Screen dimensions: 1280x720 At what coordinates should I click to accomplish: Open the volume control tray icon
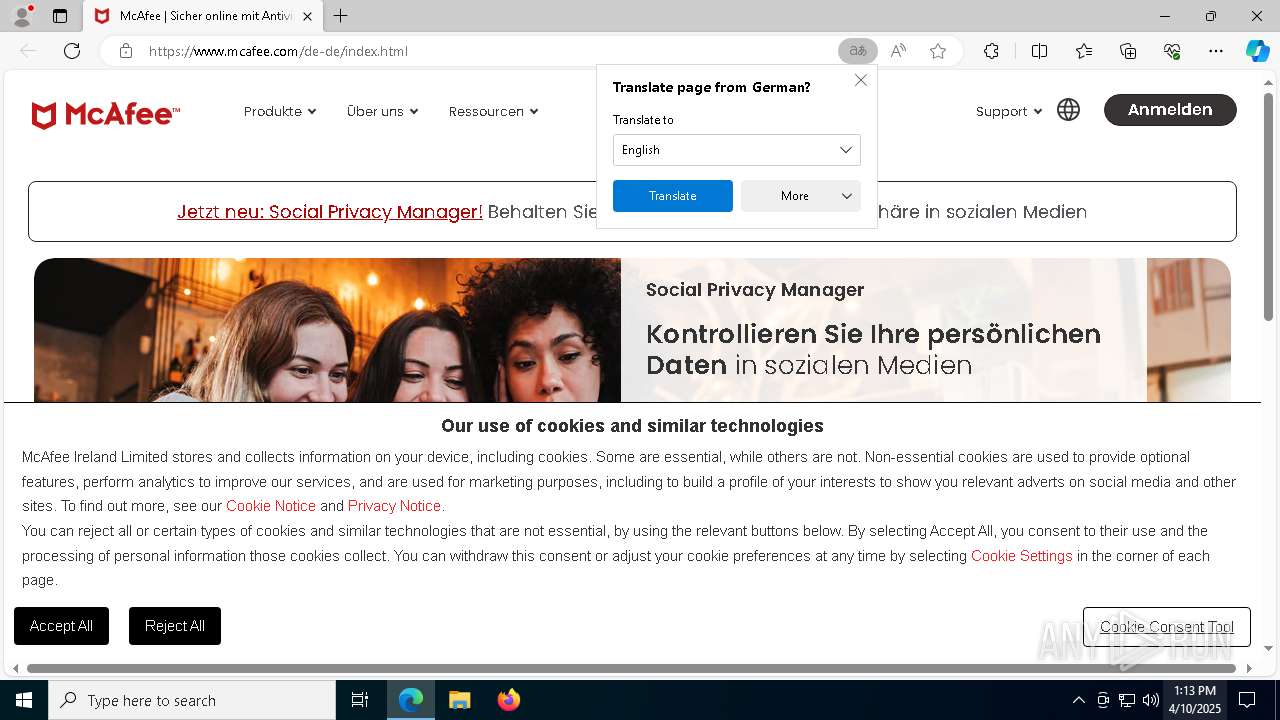[x=1150, y=700]
